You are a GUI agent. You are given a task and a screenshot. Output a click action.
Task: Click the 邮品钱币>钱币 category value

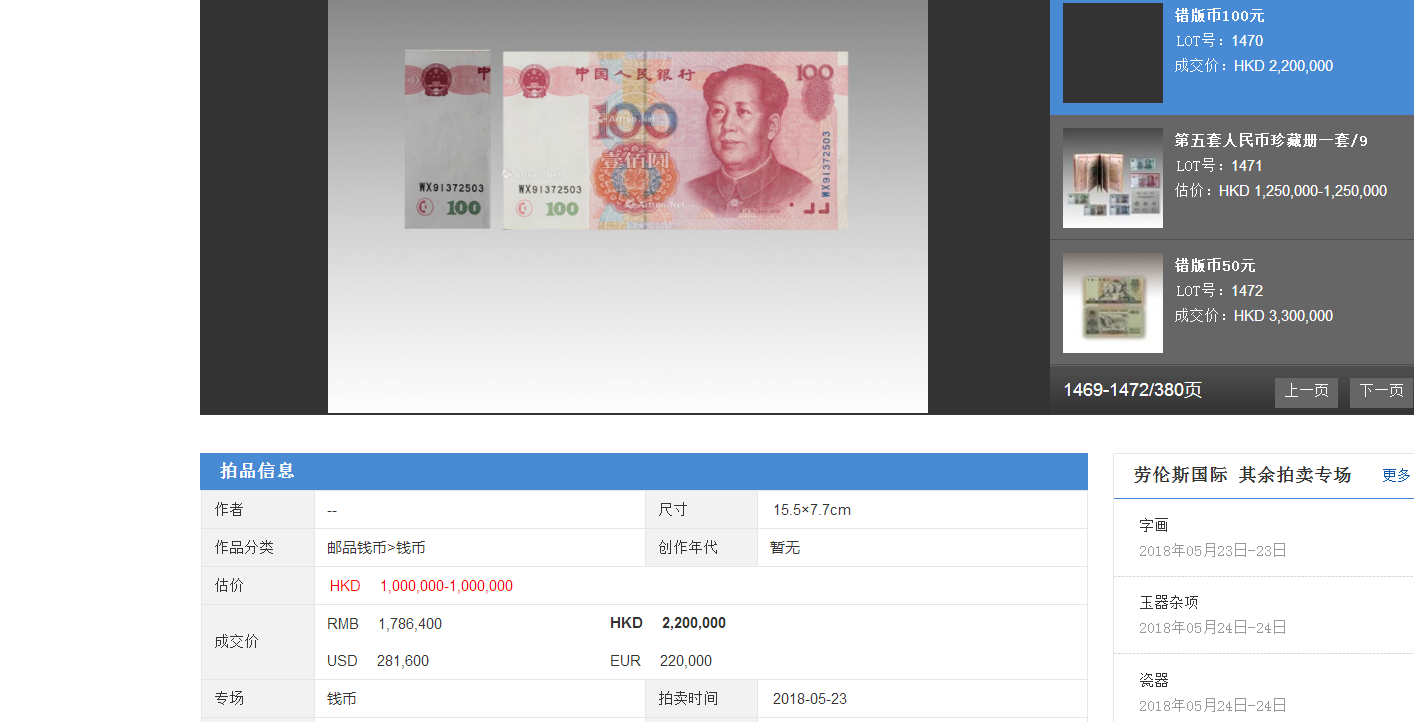[x=376, y=548]
